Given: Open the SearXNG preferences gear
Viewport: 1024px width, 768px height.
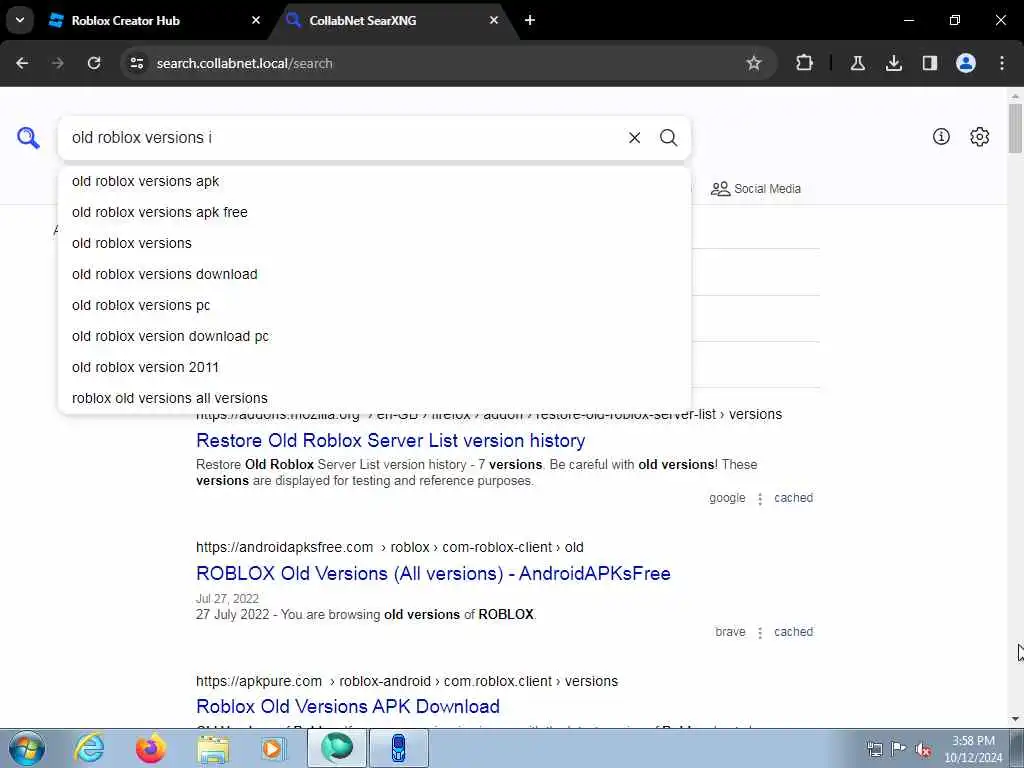Looking at the screenshot, I should (x=979, y=136).
